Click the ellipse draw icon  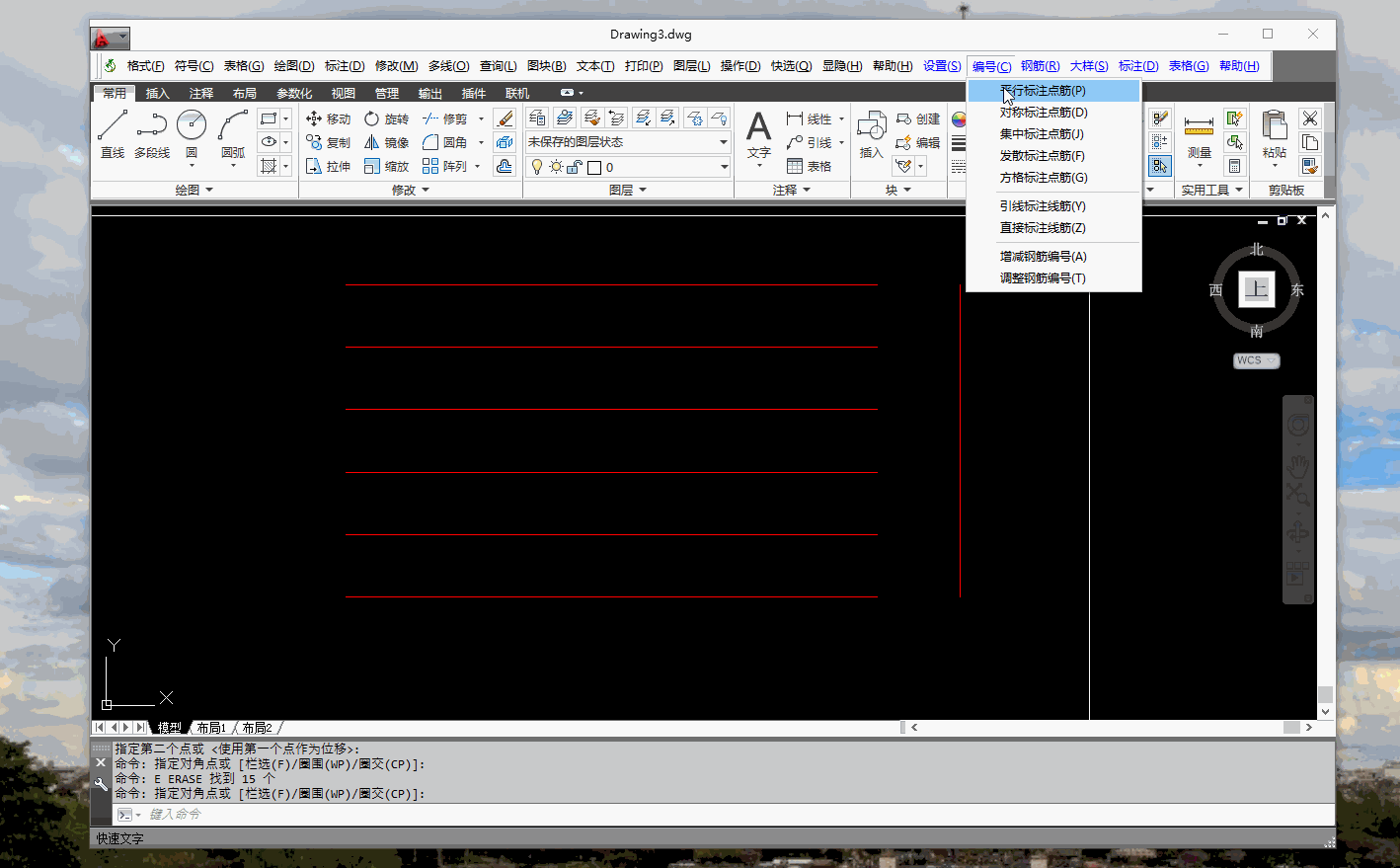click(x=269, y=142)
